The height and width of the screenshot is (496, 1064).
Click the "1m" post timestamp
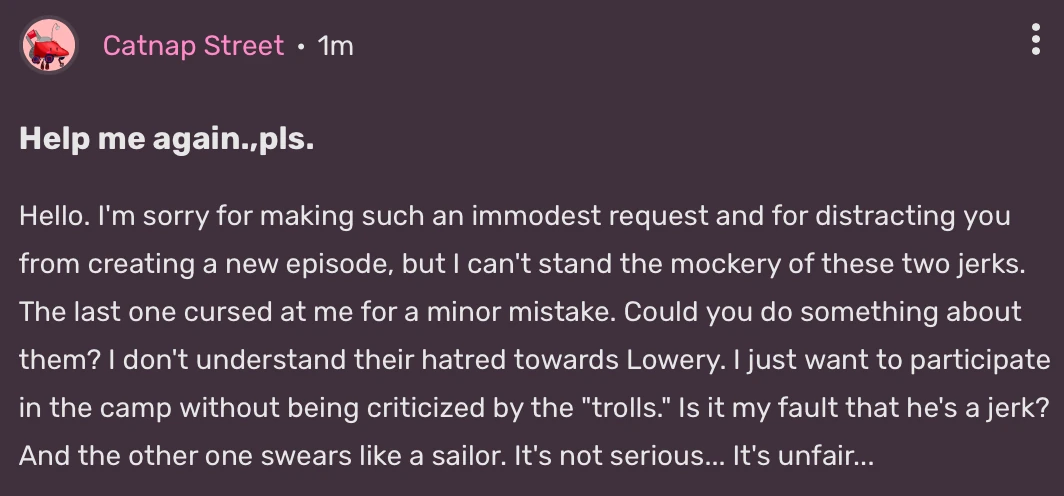click(335, 46)
